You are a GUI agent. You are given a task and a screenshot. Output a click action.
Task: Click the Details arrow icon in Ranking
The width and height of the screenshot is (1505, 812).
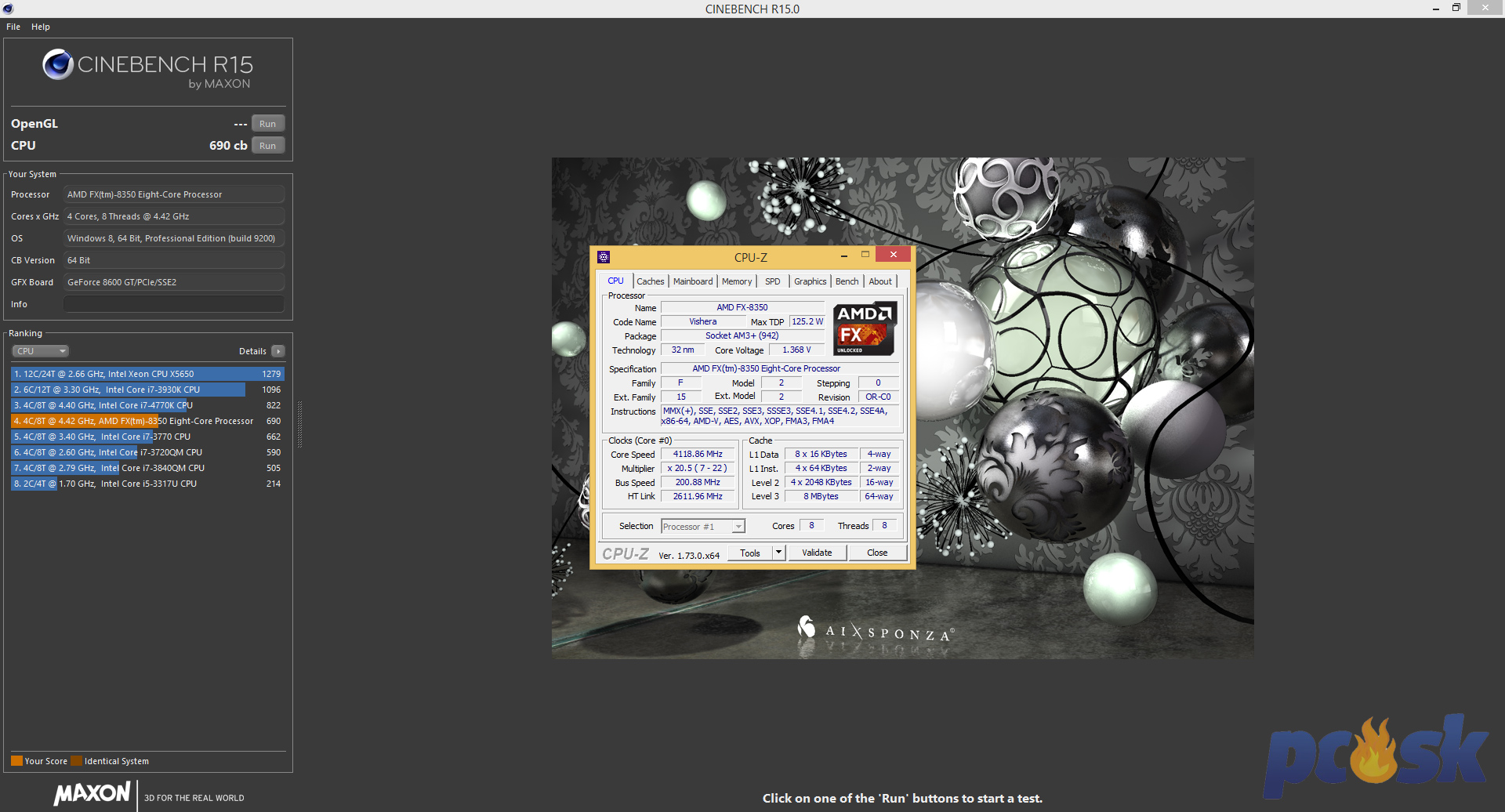278,351
